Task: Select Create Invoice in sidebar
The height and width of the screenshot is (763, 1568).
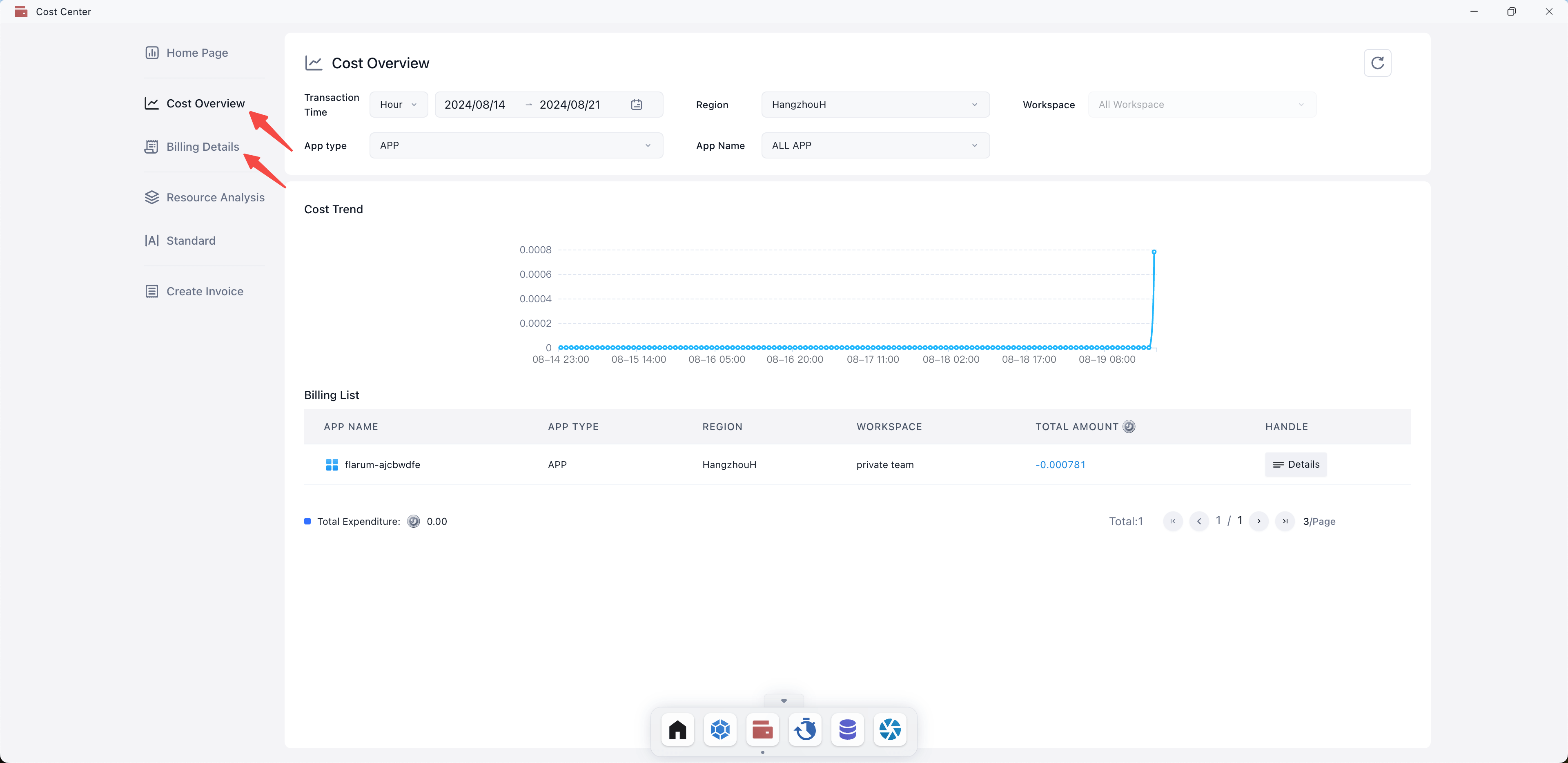Action: click(205, 291)
